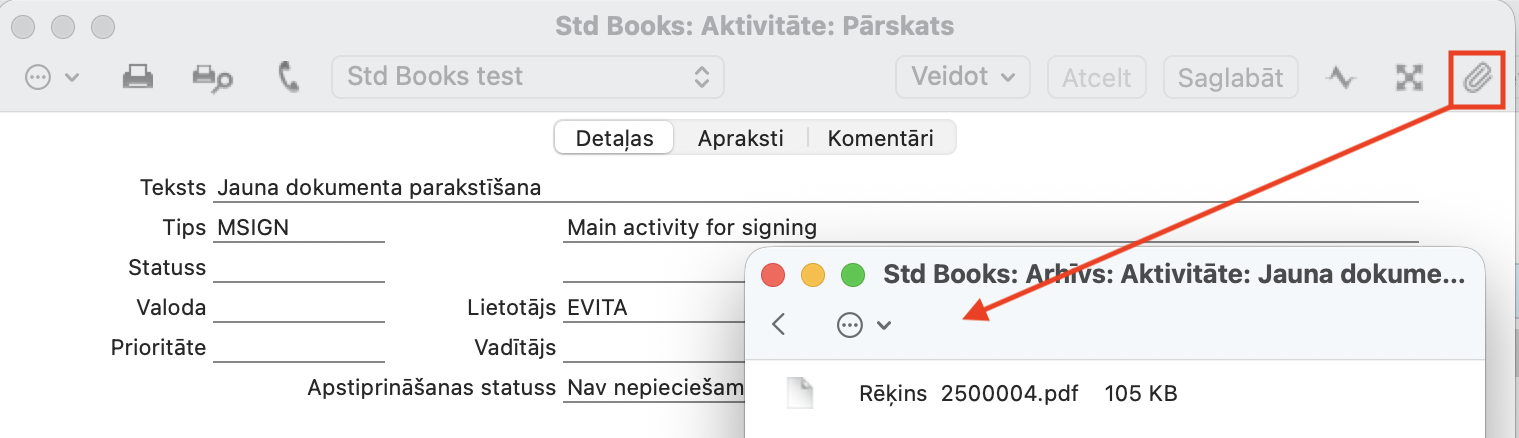Open the activity history pulse icon
Screen dimensions: 1519x438
pyautogui.click(x=1340, y=77)
